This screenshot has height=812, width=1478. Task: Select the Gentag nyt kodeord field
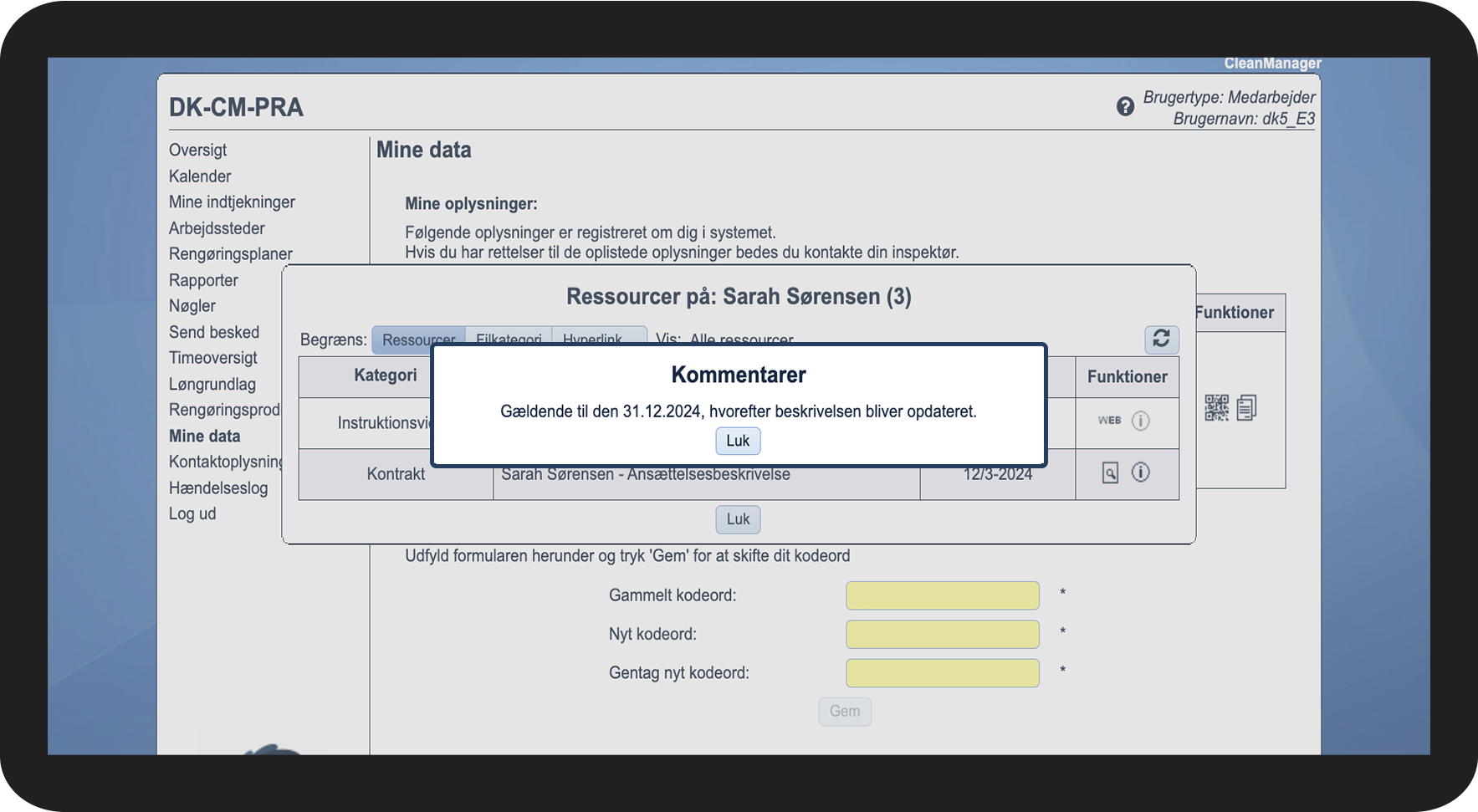click(x=942, y=673)
